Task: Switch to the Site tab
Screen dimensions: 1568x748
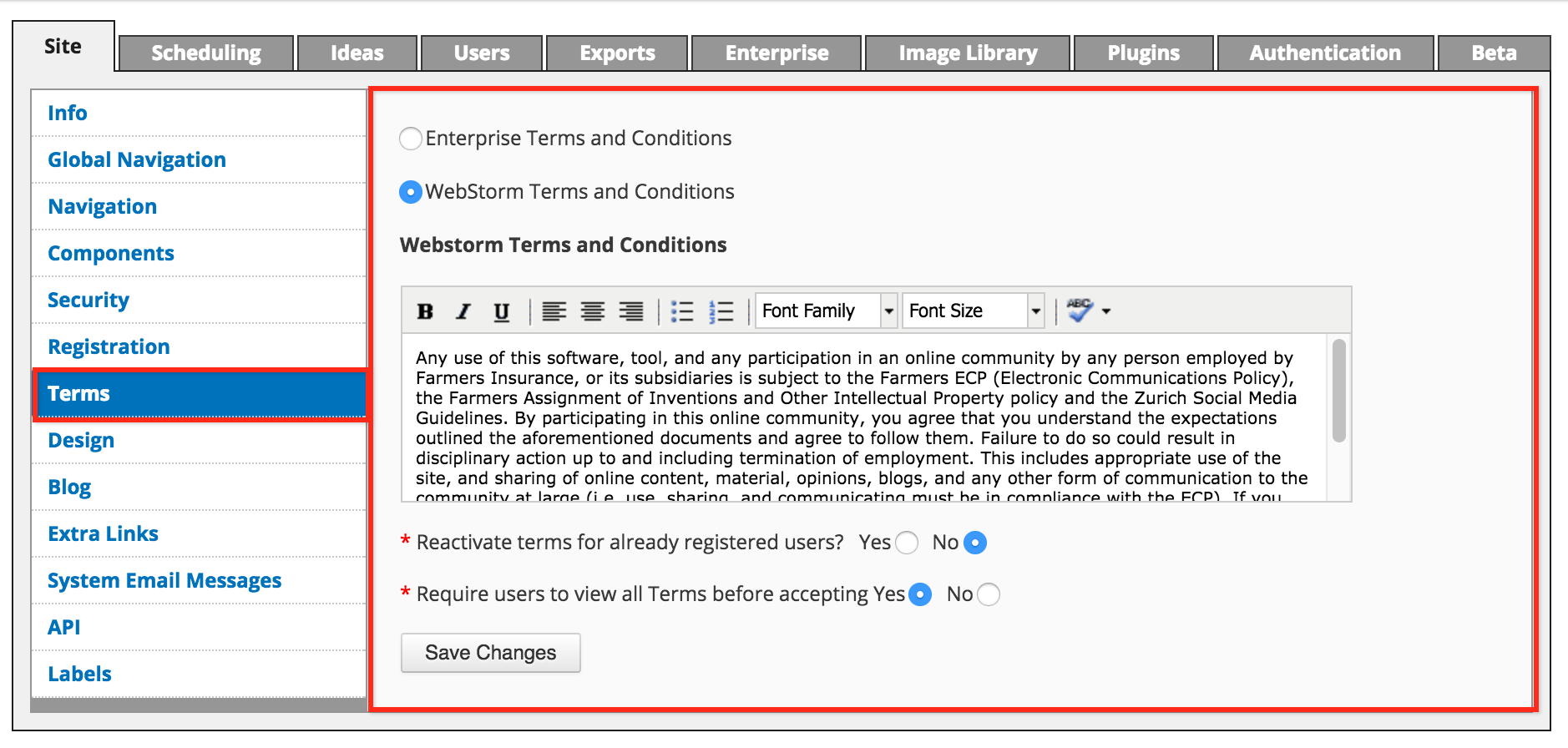Action: [63, 47]
